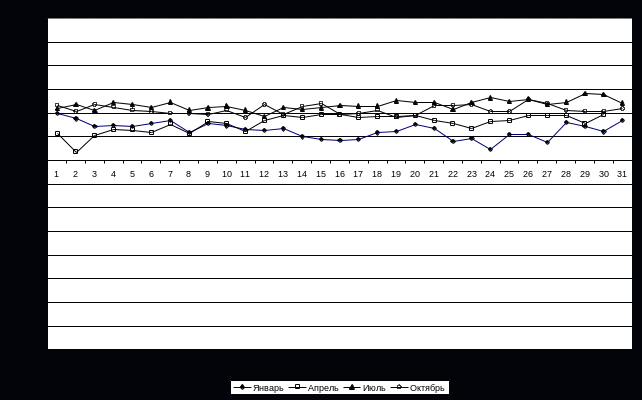642x400 pixels.
Task: Select the Июль triangle point at day 29
Action: point(585,93)
